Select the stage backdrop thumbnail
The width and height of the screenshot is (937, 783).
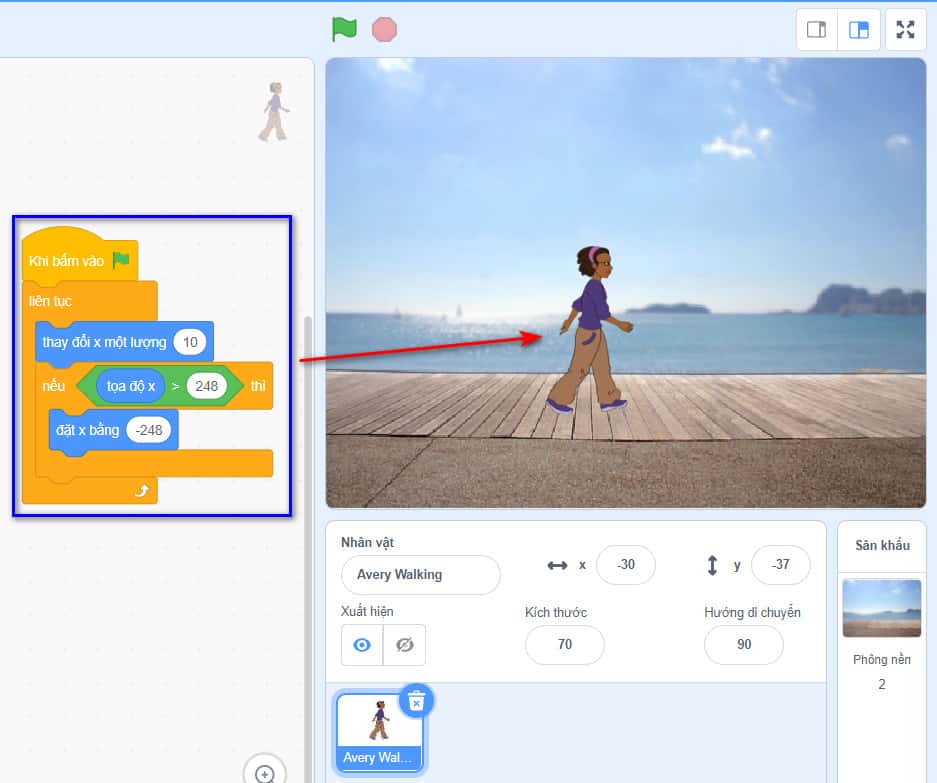[x=881, y=608]
